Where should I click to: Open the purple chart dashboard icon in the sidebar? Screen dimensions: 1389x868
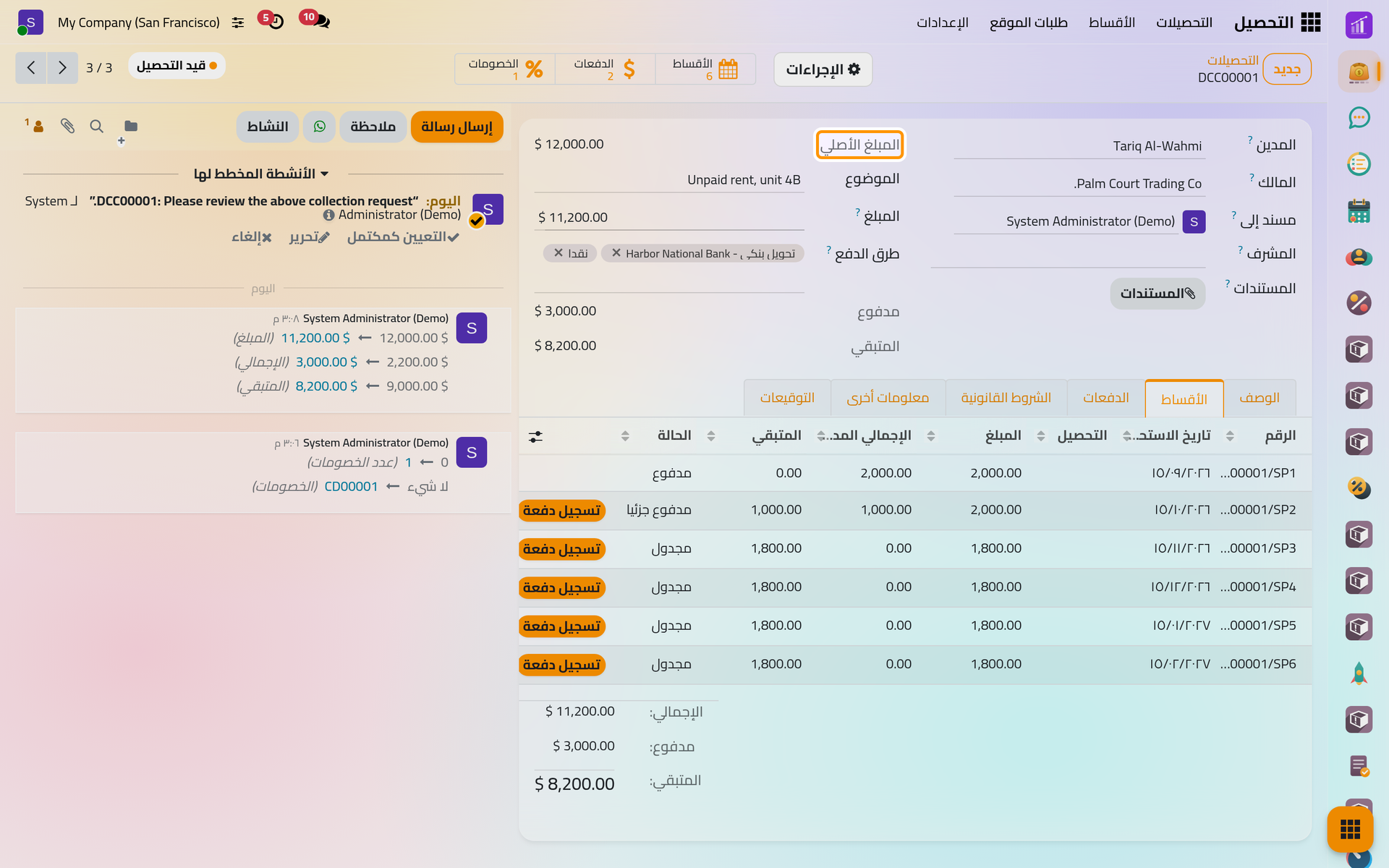1359,25
